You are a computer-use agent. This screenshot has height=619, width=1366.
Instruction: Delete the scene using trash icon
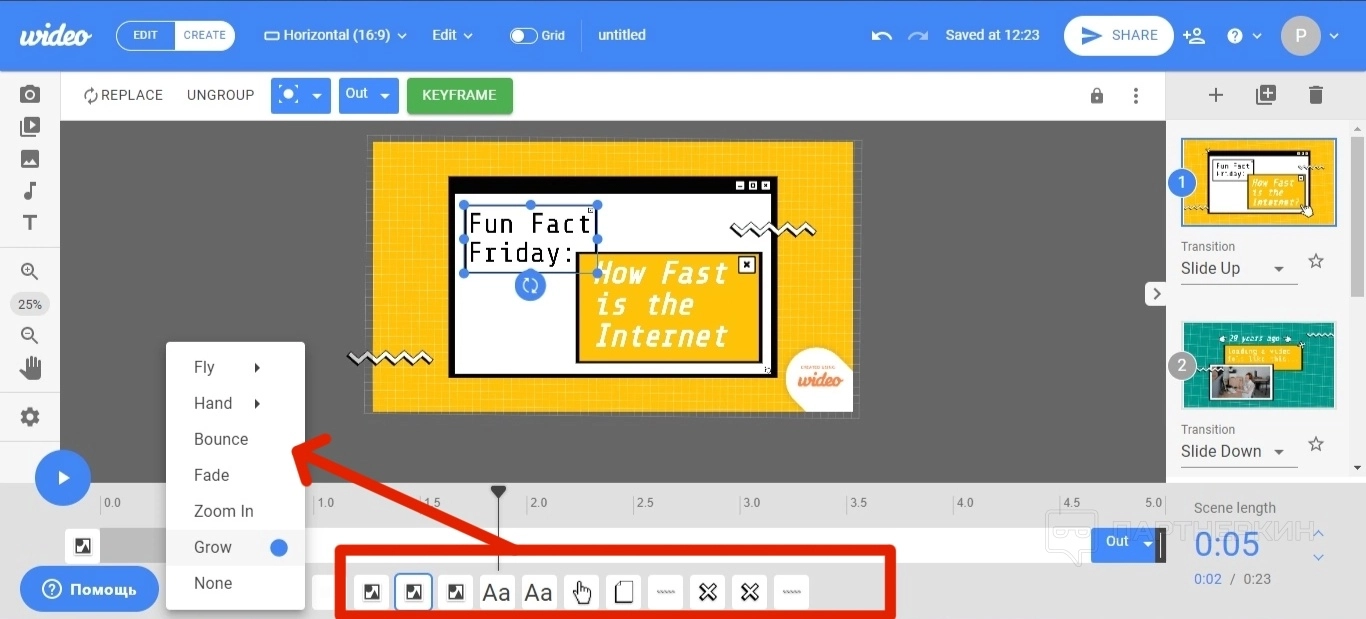(x=1315, y=95)
